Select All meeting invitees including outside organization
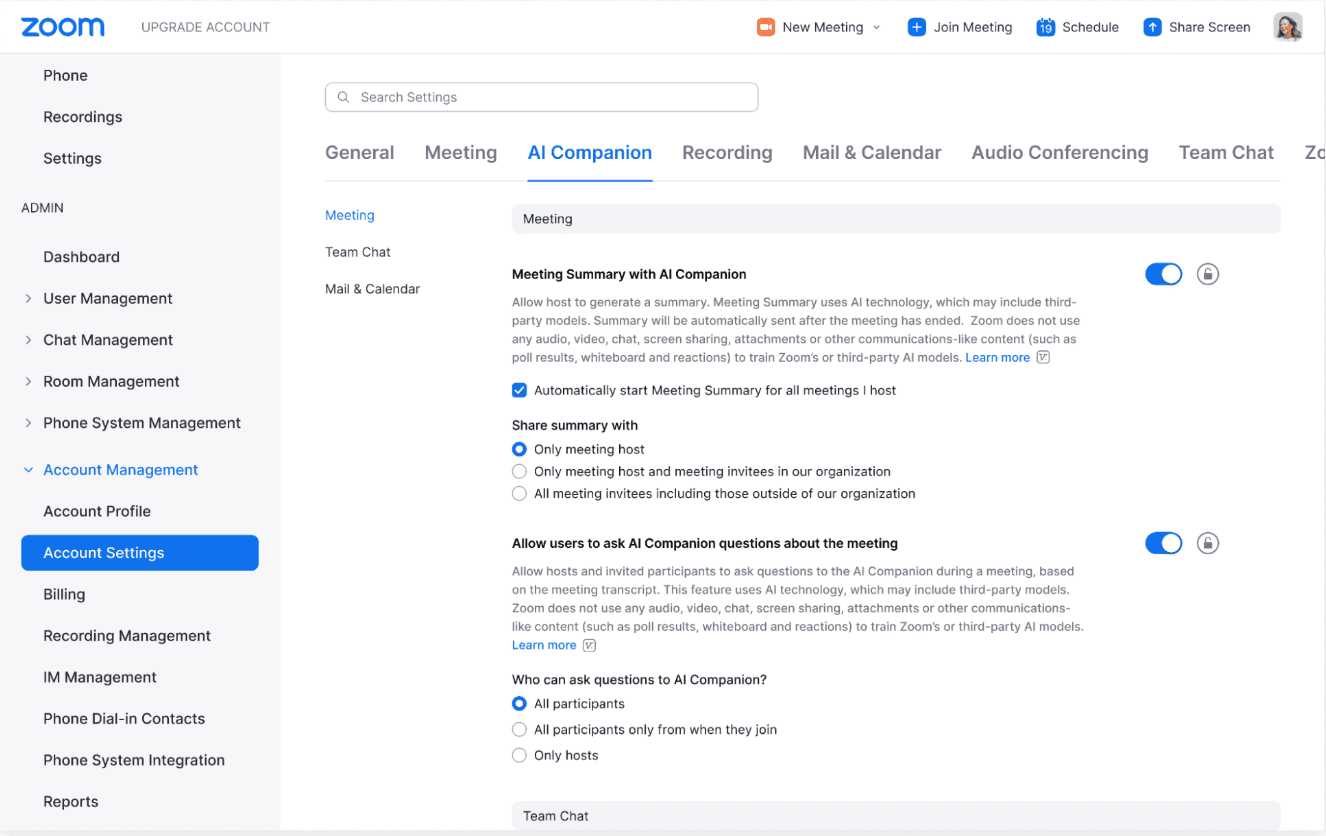Screen dimensions: 1326x836 (x=519, y=493)
